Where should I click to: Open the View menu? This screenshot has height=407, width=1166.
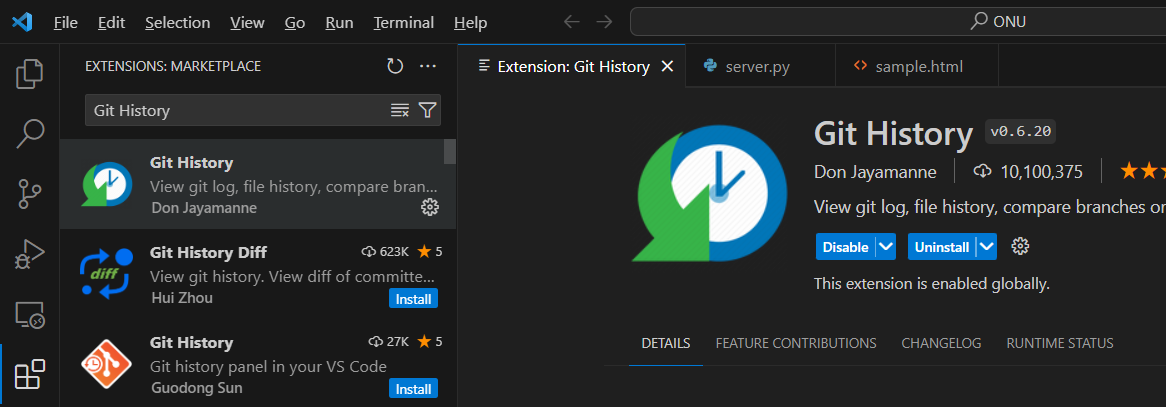coord(248,22)
